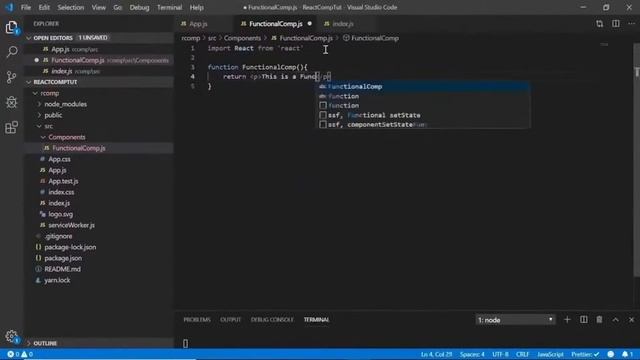Change language mode via JavaScript
Screen dimensions: 640x360
550,354
